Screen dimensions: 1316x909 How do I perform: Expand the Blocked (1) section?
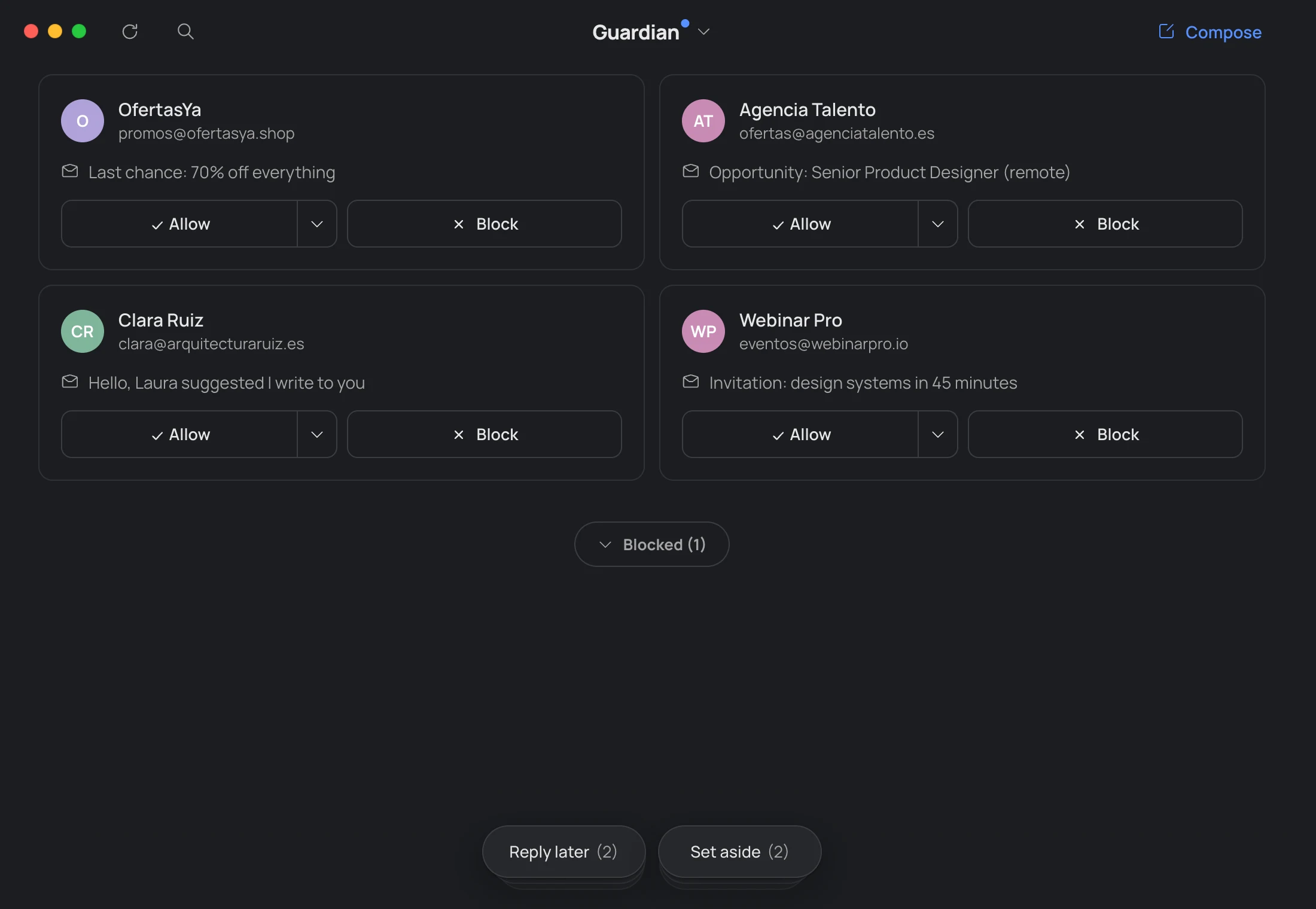click(x=652, y=544)
